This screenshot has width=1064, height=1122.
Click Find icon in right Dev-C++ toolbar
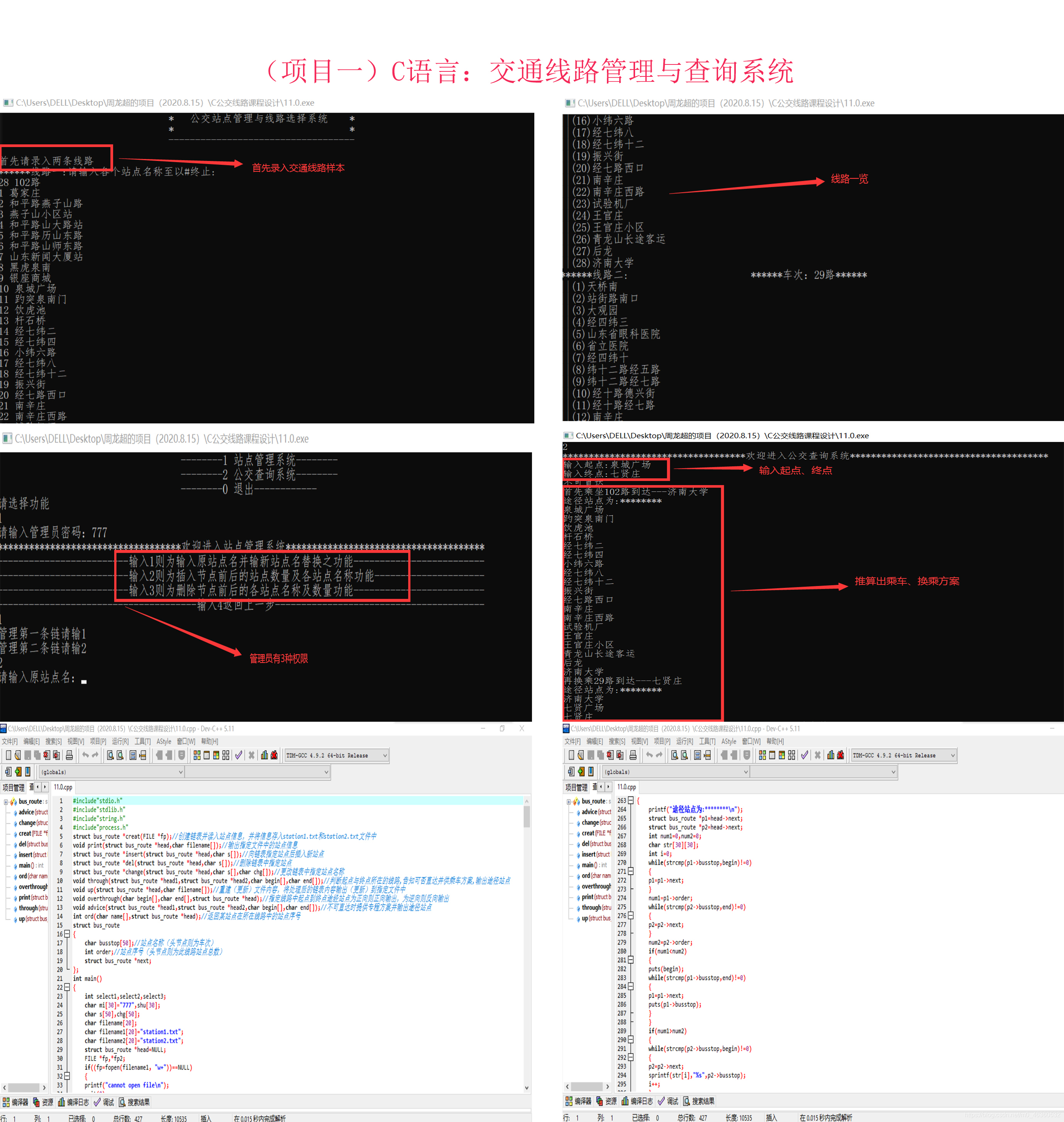click(x=675, y=755)
